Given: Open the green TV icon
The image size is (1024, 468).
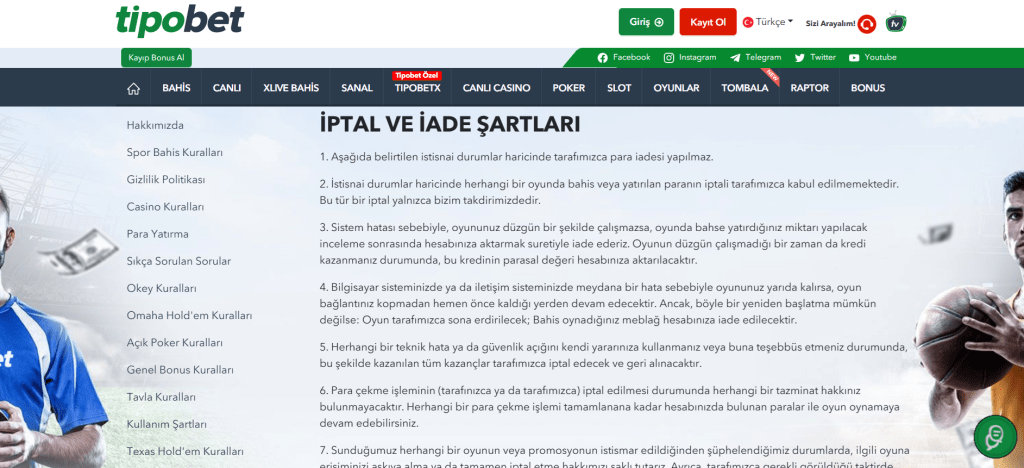Looking at the screenshot, I should [x=896, y=22].
